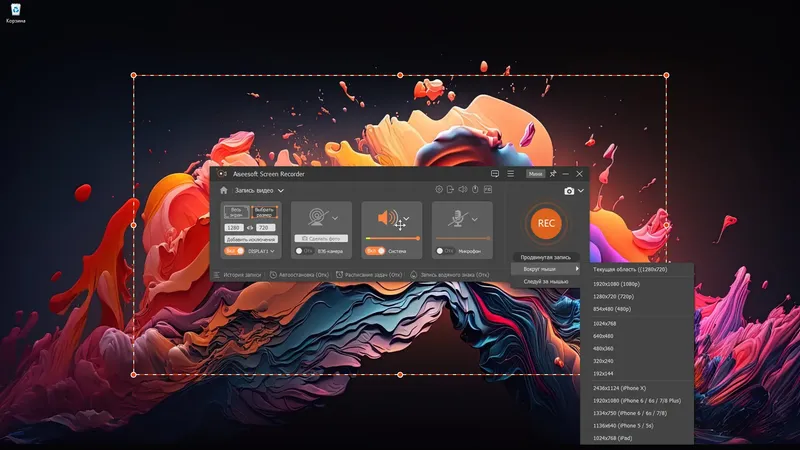This screenshot has width=800, height=450.
Task: Expand the microphone device dropdown arrow
Action: click(x=475, y=219)
